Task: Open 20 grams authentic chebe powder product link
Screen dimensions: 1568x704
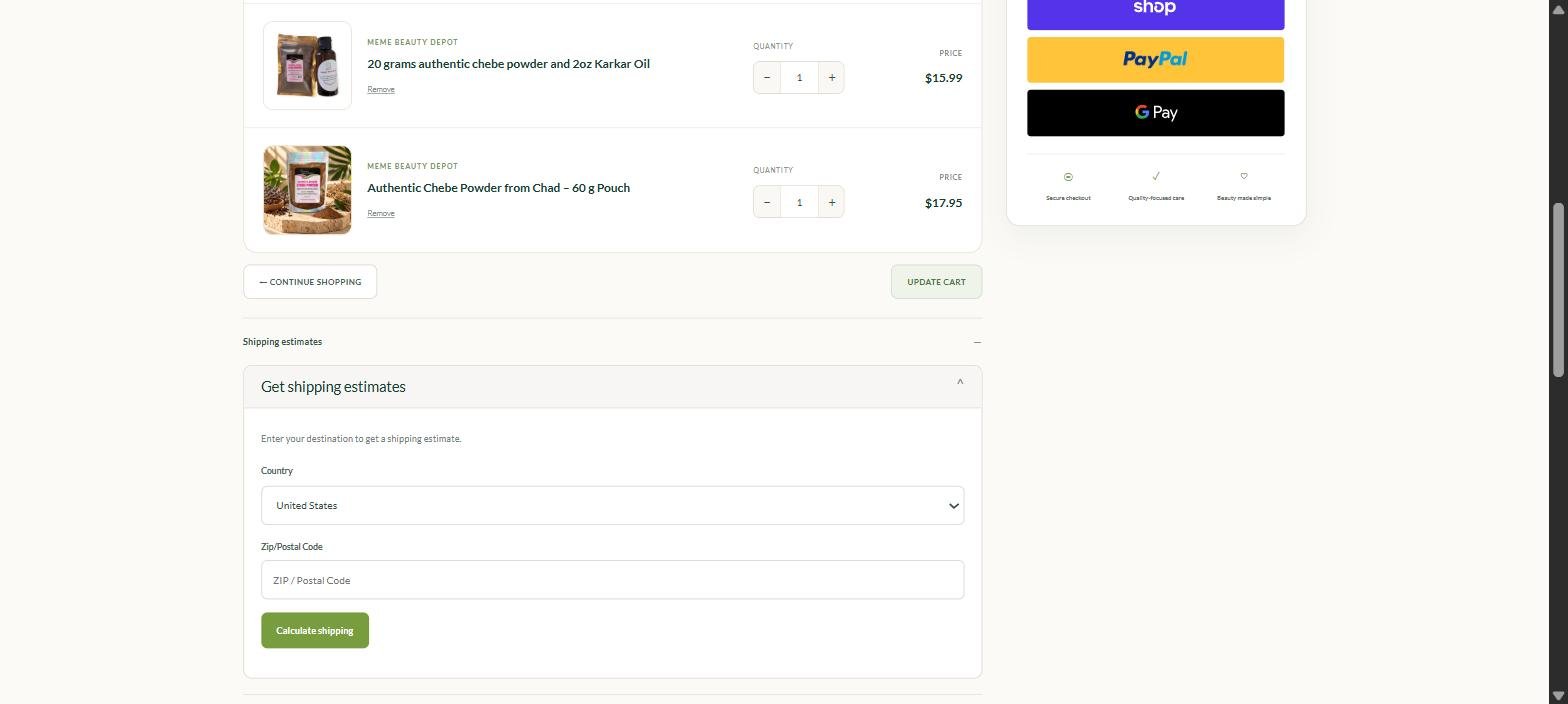Action: coord(508,64)
